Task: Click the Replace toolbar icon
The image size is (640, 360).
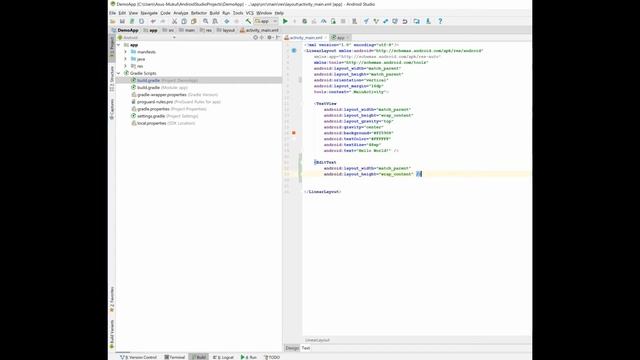Action: (x=215, y=21)
